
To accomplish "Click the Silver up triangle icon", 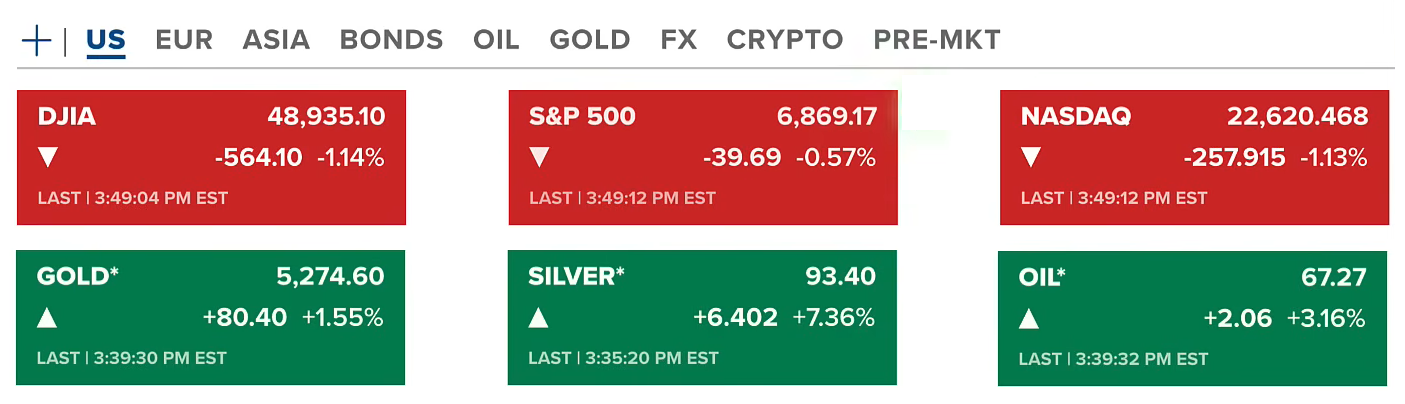I will (539, 318).
